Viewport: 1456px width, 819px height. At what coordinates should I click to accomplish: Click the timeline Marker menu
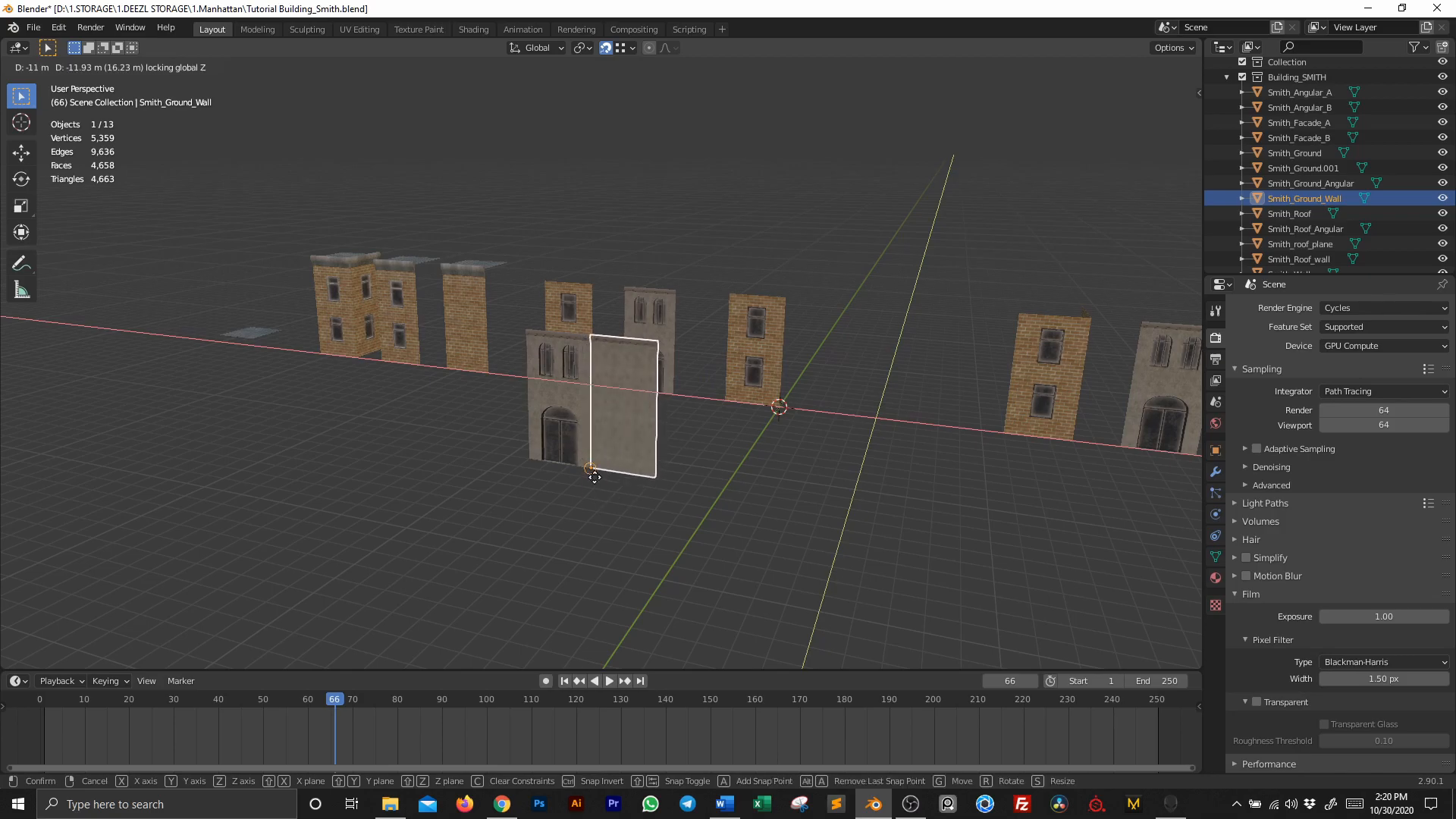(180, 681)
